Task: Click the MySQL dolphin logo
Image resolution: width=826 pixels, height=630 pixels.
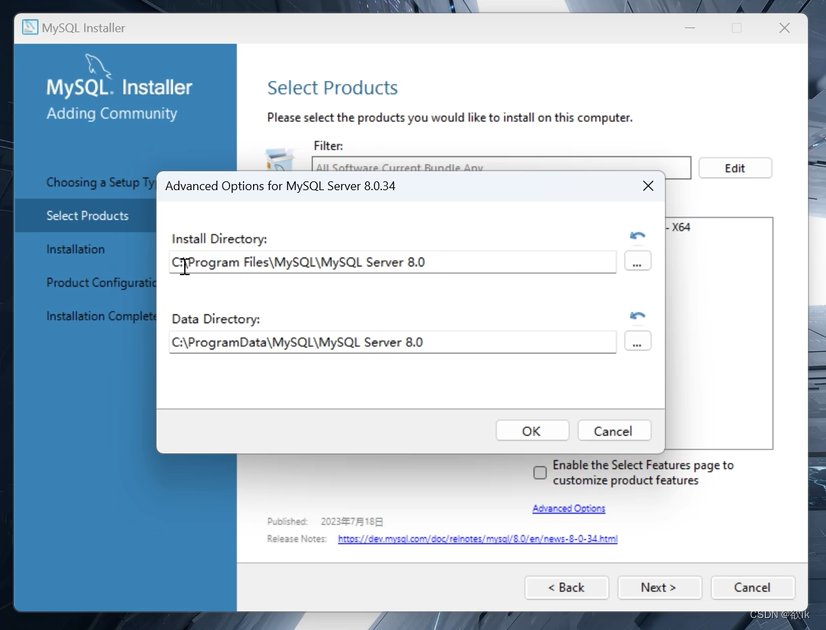Action: (98, 66)
